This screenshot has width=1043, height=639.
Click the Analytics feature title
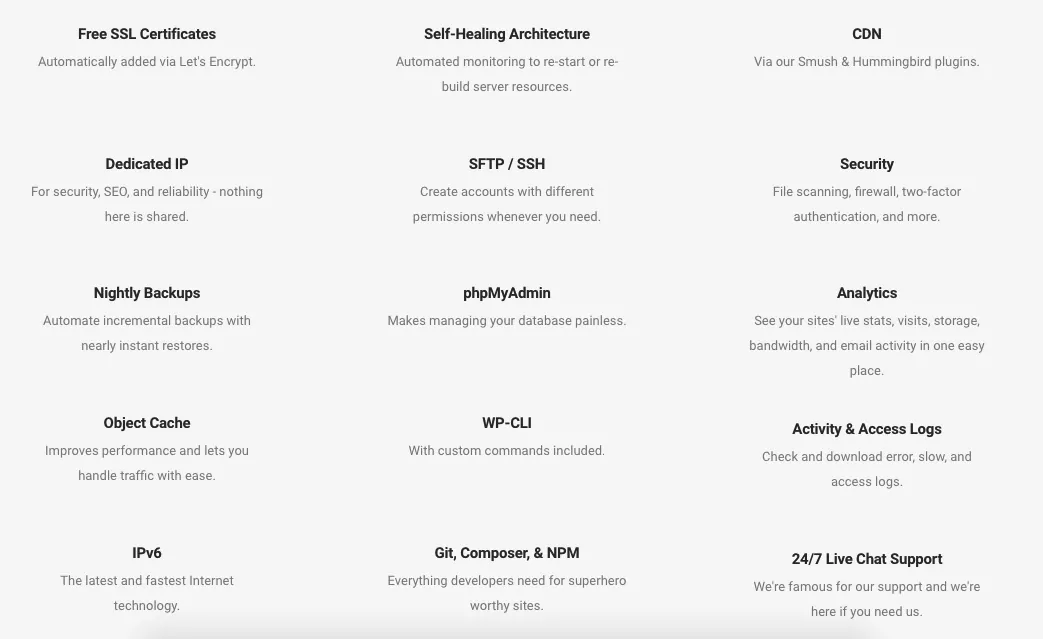coord(866,293)
